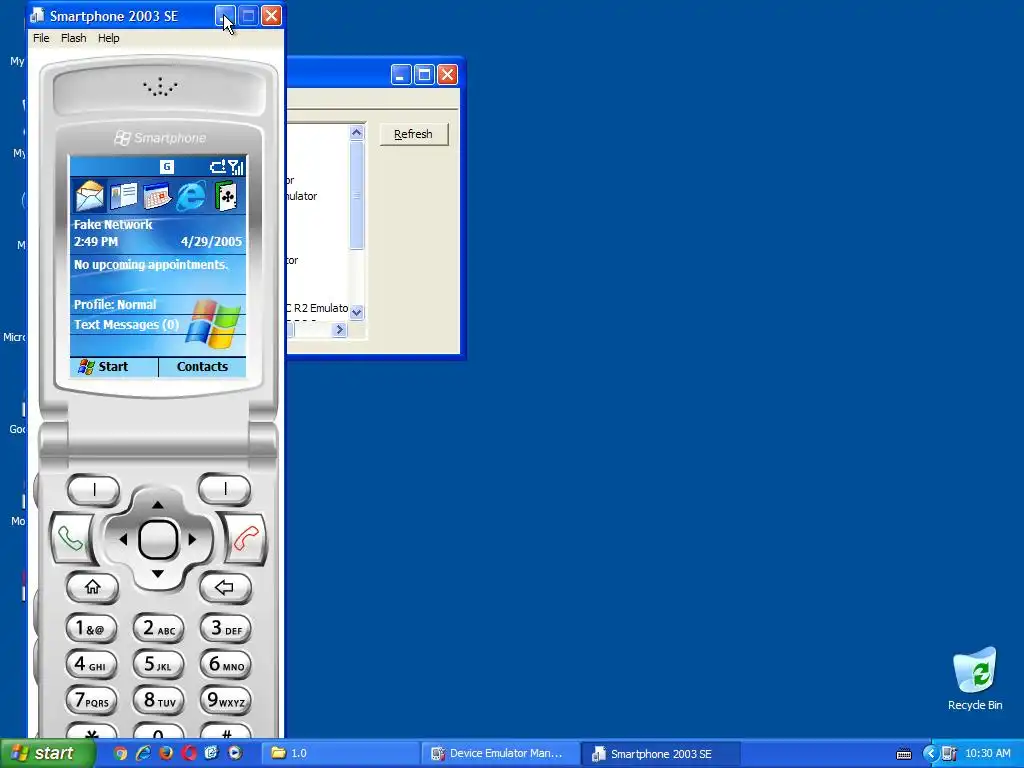The image size is (1024, 768).
Task: Tap keypad key 4 GHI
Action: click(91, 665)
